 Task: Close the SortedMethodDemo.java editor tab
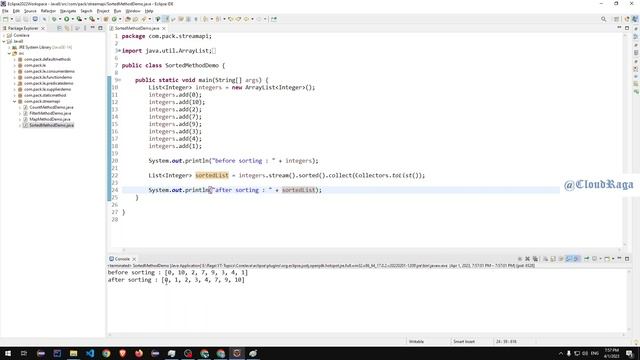tap(164, 28)
